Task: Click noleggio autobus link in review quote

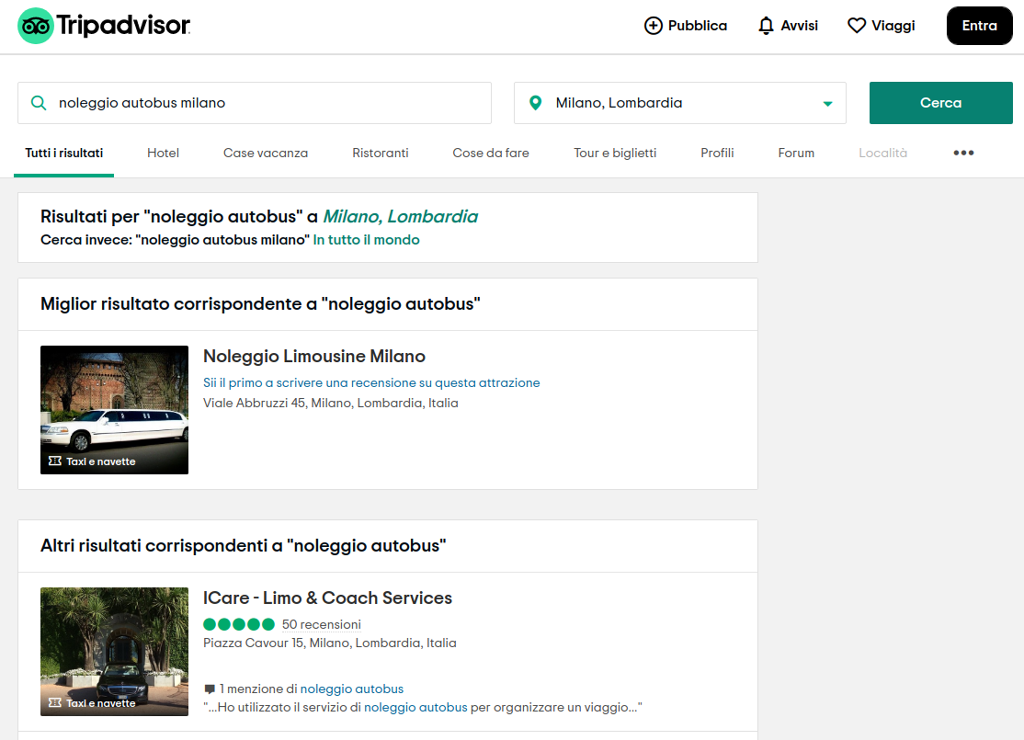Action: coord(415,707)
